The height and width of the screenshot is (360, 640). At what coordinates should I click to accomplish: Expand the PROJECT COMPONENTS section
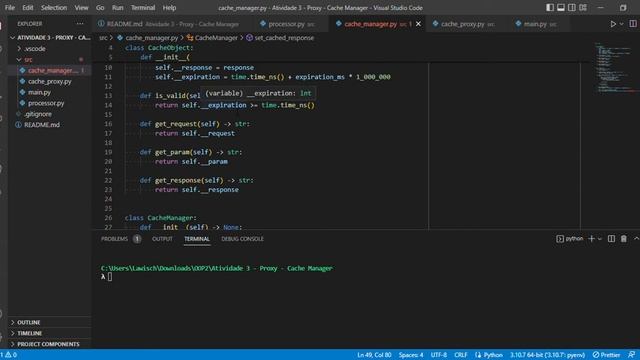tap(50, 344)
